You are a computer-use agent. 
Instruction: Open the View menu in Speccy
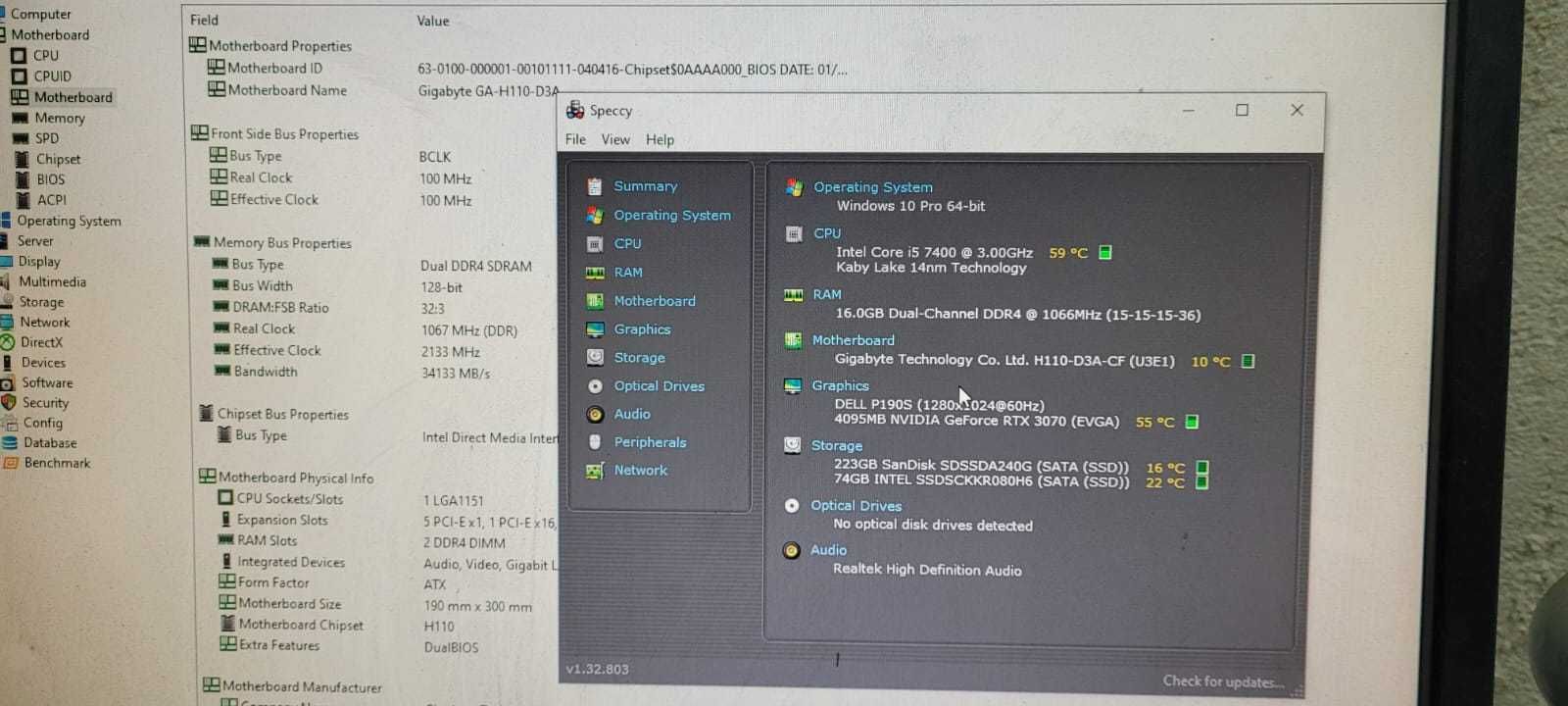pos(615,139)
